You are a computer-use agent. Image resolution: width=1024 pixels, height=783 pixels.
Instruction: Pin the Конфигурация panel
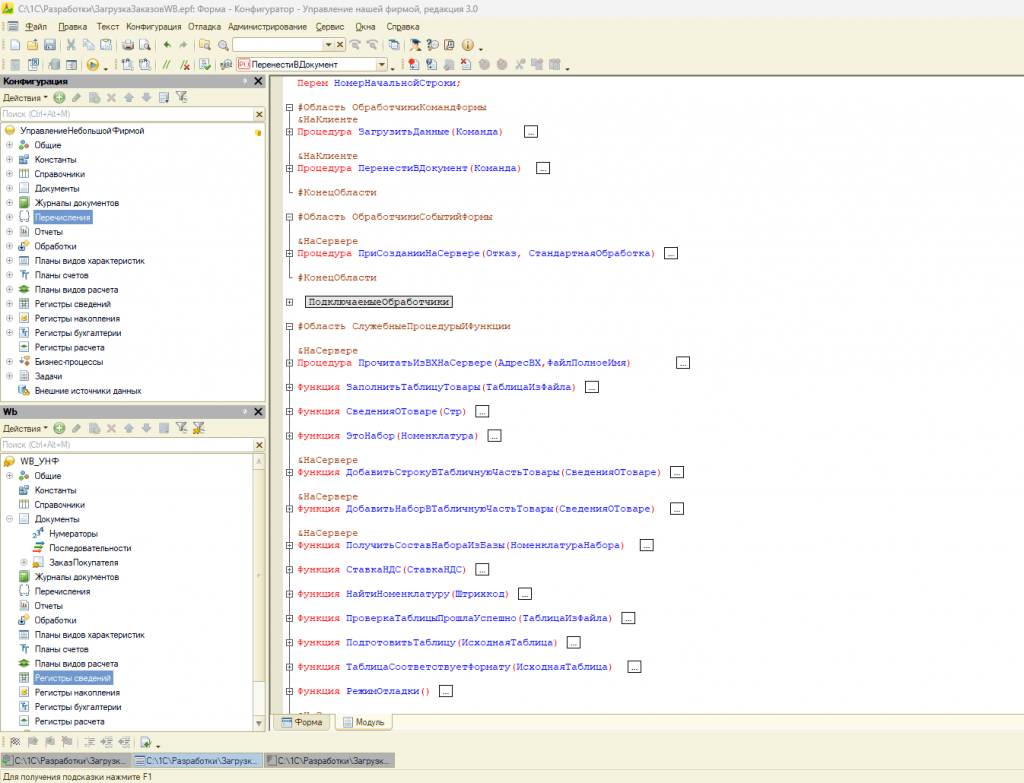[245, 81]
